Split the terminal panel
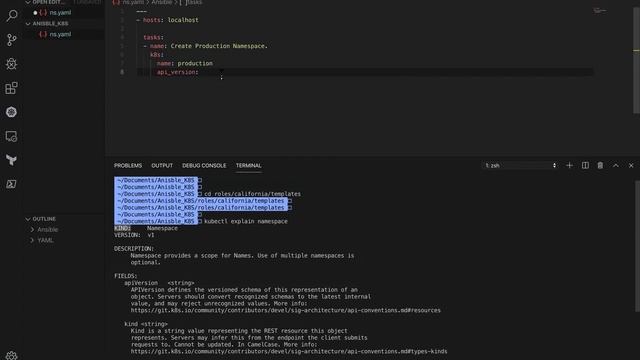The height and width of the screenshot is (360, 640). 585,165
